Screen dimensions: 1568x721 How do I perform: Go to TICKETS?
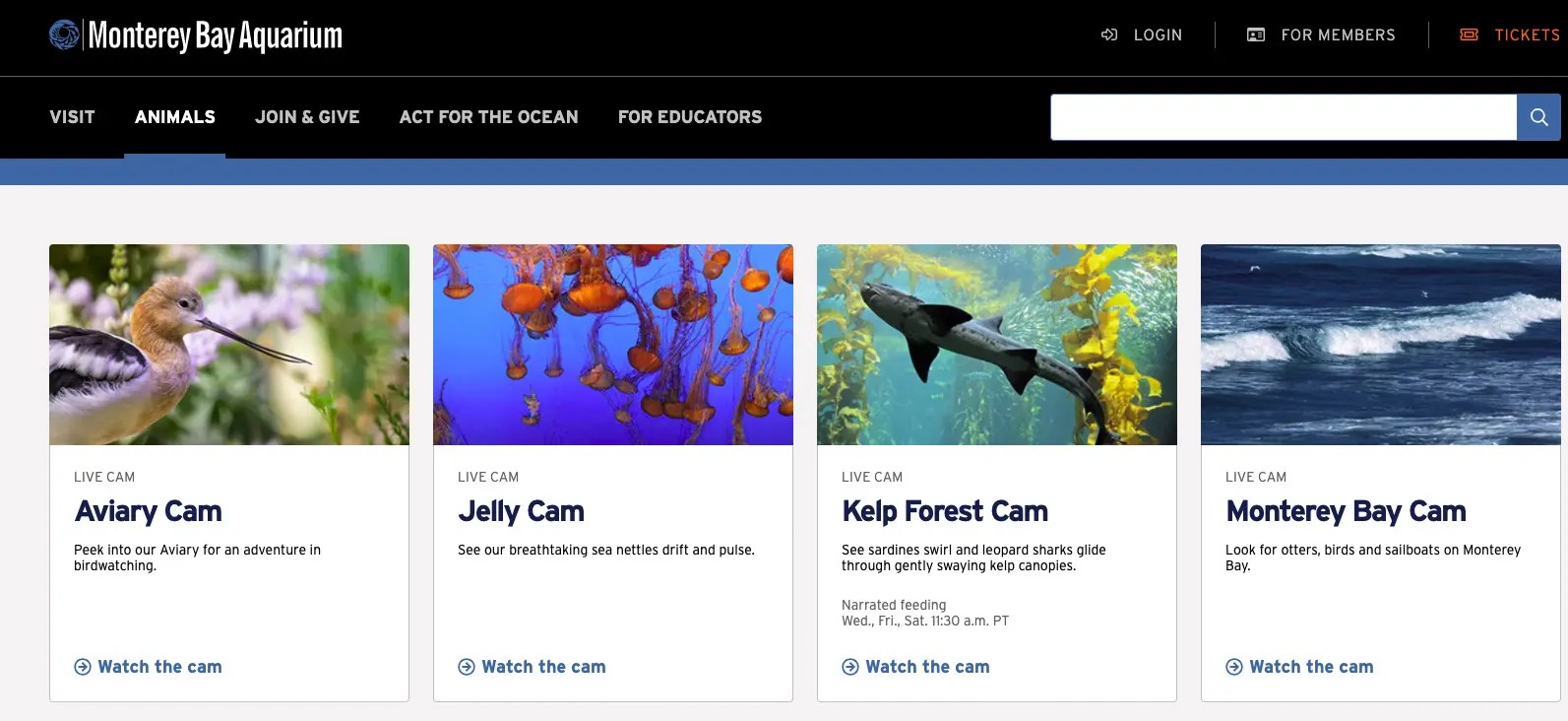coord(1527,34)
